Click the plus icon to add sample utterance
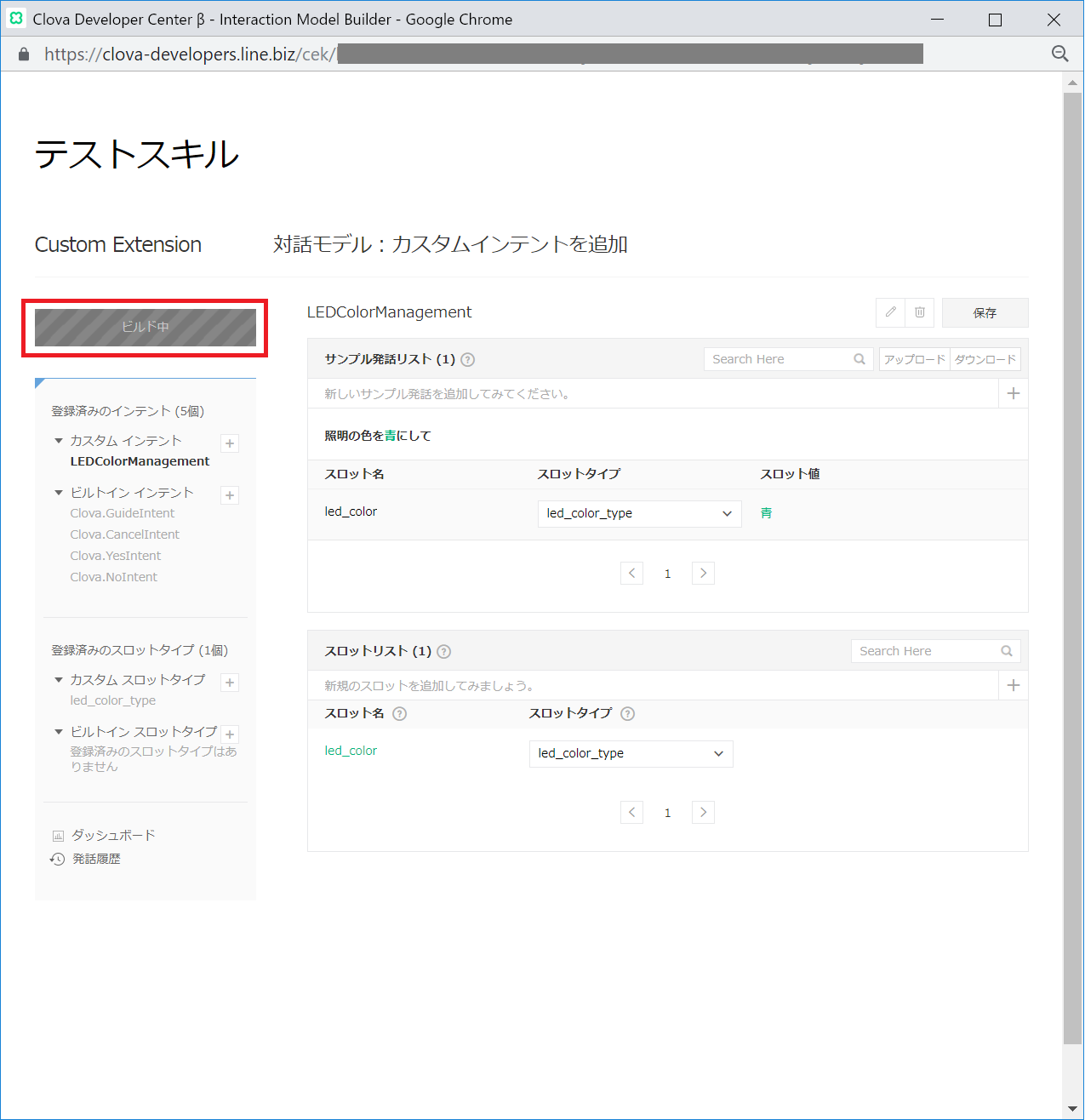Viewport: 1085px width, 1120px height. [x=1013, y=393]
